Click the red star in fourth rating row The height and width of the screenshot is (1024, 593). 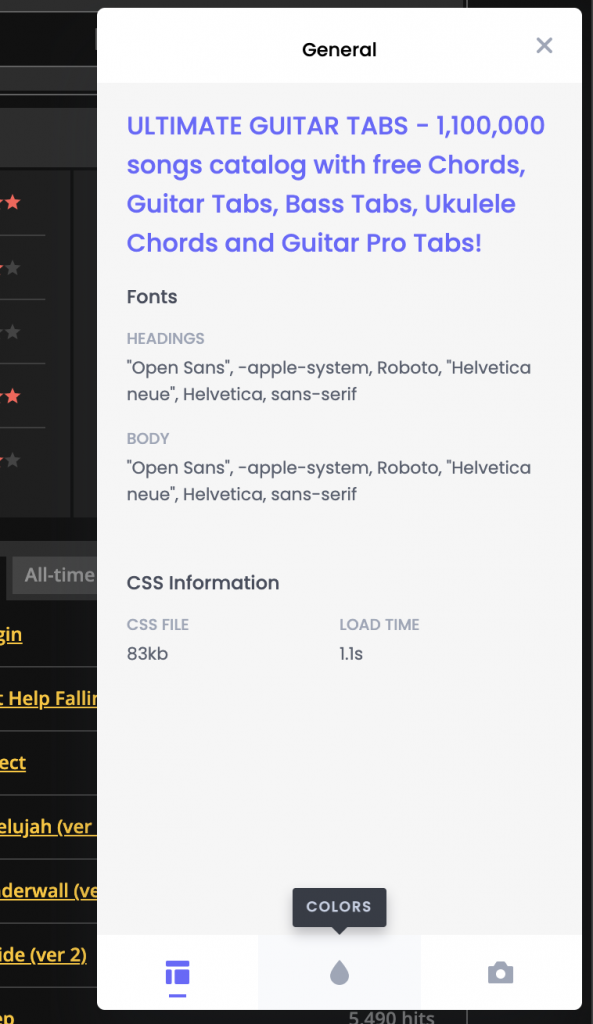click(13, 396)
